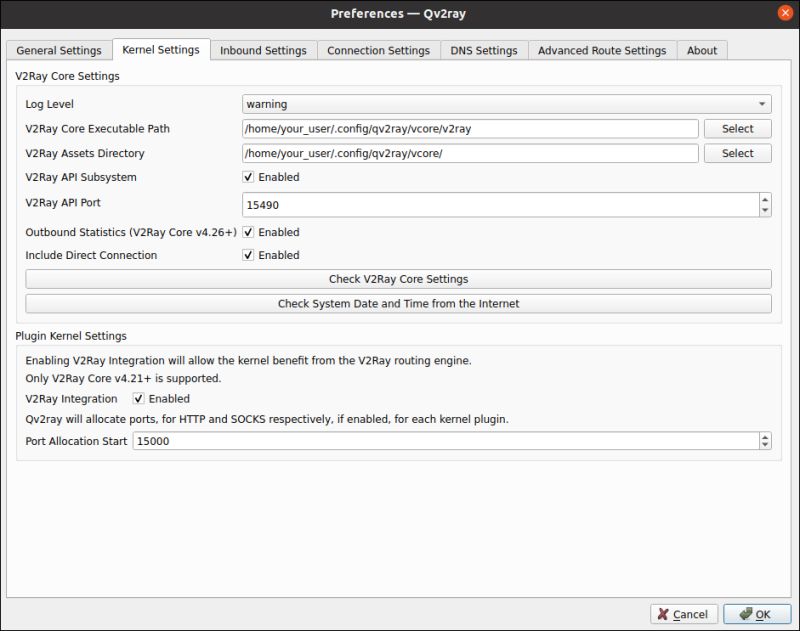
Task: Switch to the General Settings tab
Action: [x=58, y=50]
